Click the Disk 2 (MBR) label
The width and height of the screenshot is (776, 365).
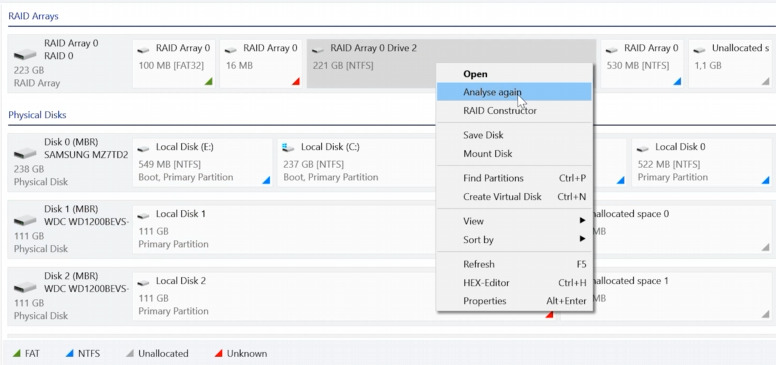point(71,275)
